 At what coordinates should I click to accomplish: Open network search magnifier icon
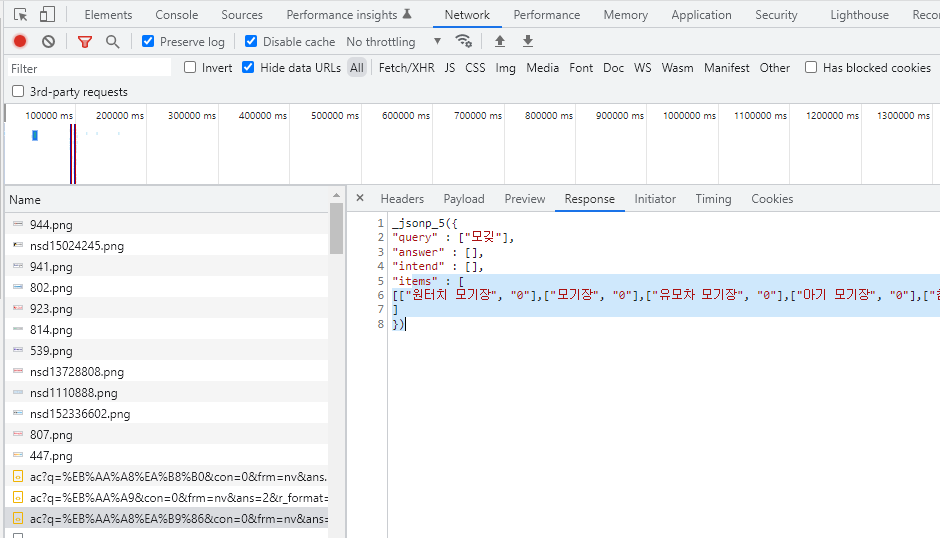click(112, 41)
